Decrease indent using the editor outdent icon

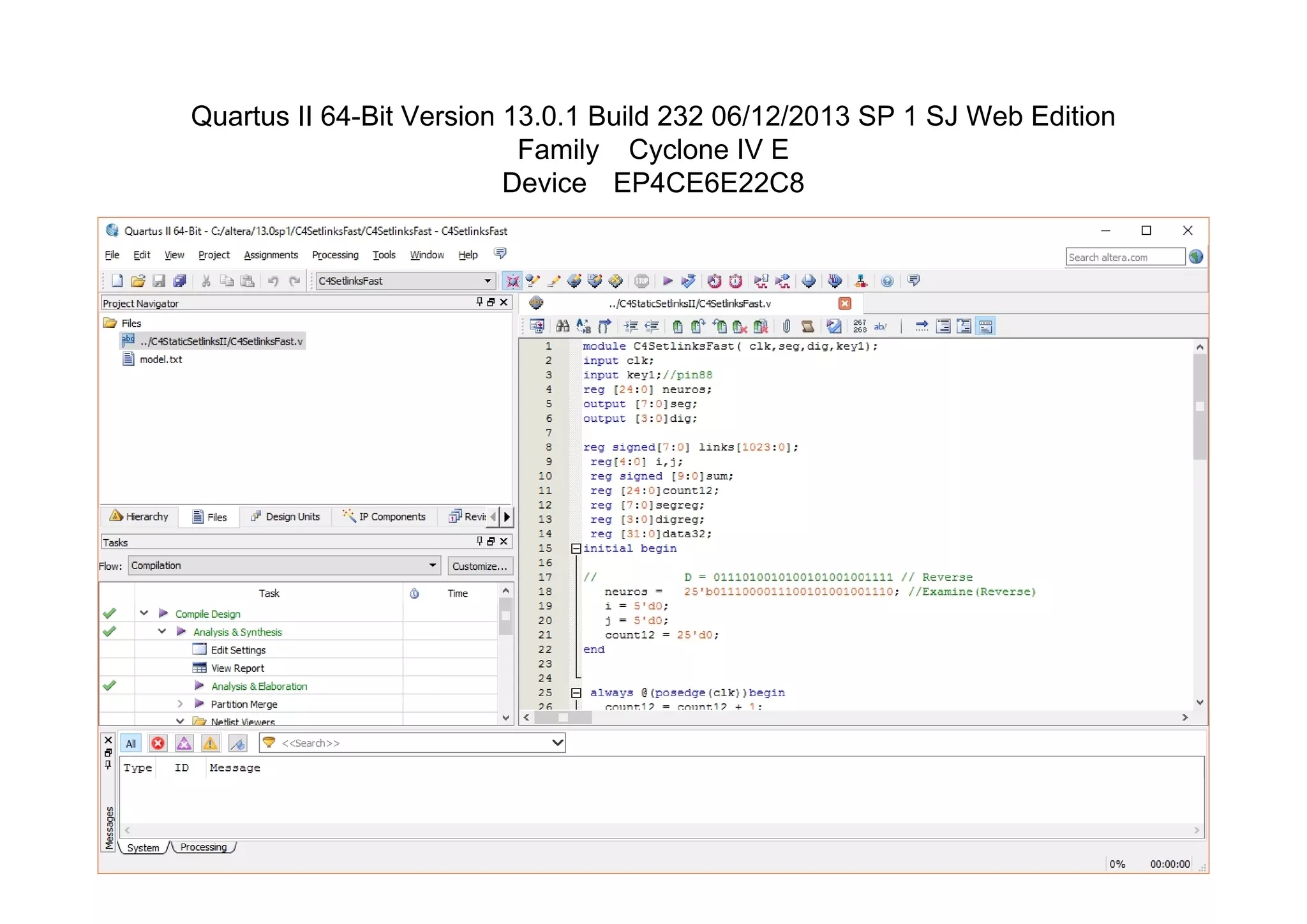pos(652,327)
